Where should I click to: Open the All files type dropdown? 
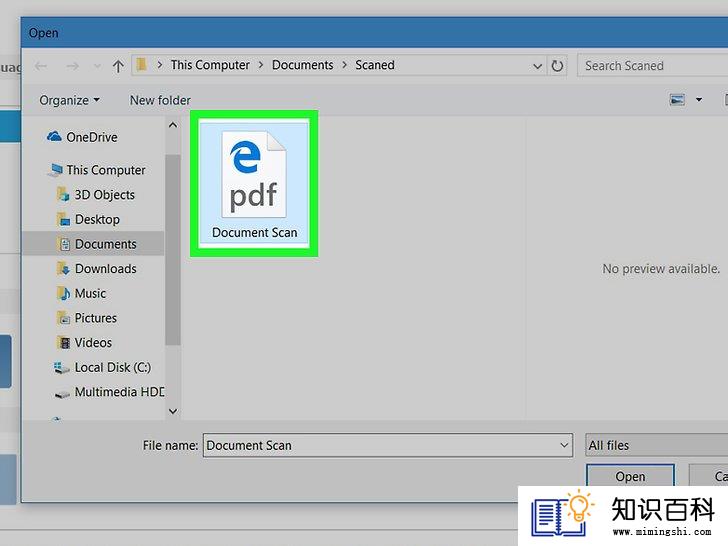pyautogui.click(x=656, y=445)
